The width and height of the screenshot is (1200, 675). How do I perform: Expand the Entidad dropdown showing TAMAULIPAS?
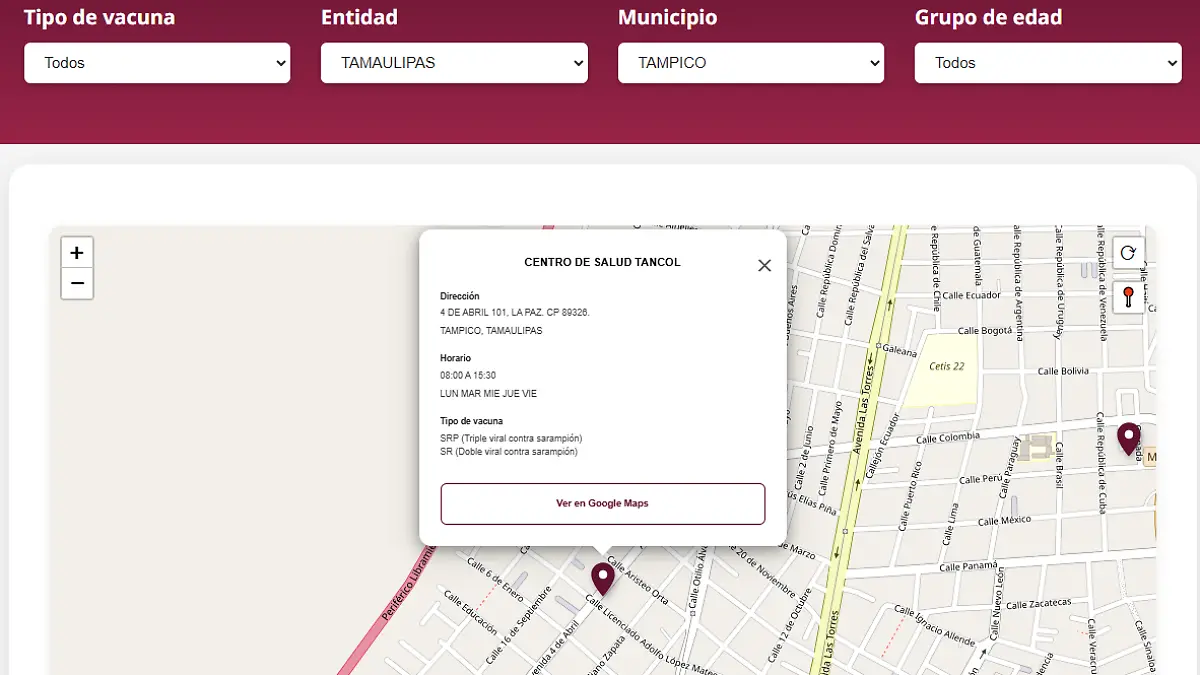454,63
